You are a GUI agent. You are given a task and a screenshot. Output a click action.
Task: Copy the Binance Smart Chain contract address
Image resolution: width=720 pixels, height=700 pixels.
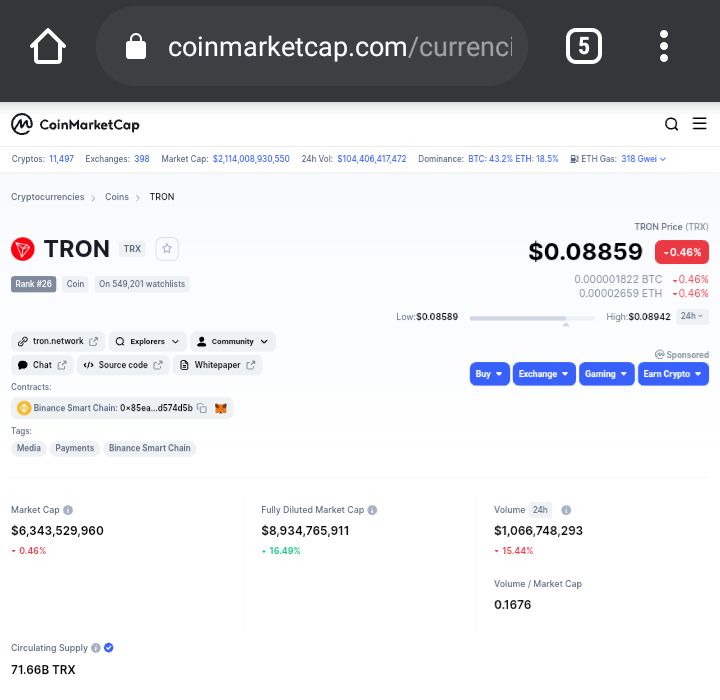click(202, 408)
